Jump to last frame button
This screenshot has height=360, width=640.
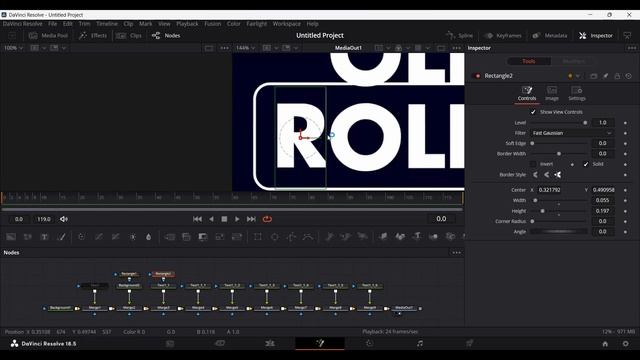pyautogui.click(x=251, y=219)
